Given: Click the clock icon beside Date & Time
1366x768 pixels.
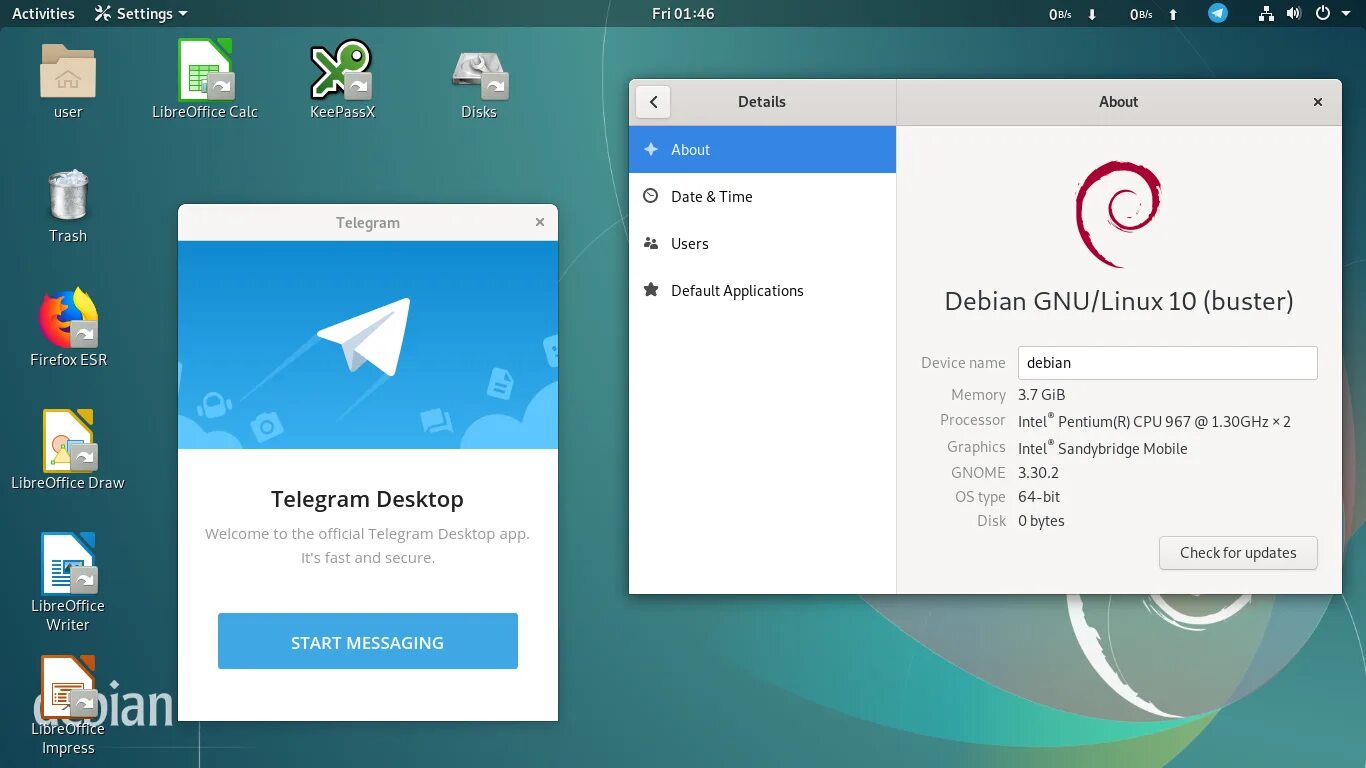Looking at the screenshot, I should click(x=651, y=196).
